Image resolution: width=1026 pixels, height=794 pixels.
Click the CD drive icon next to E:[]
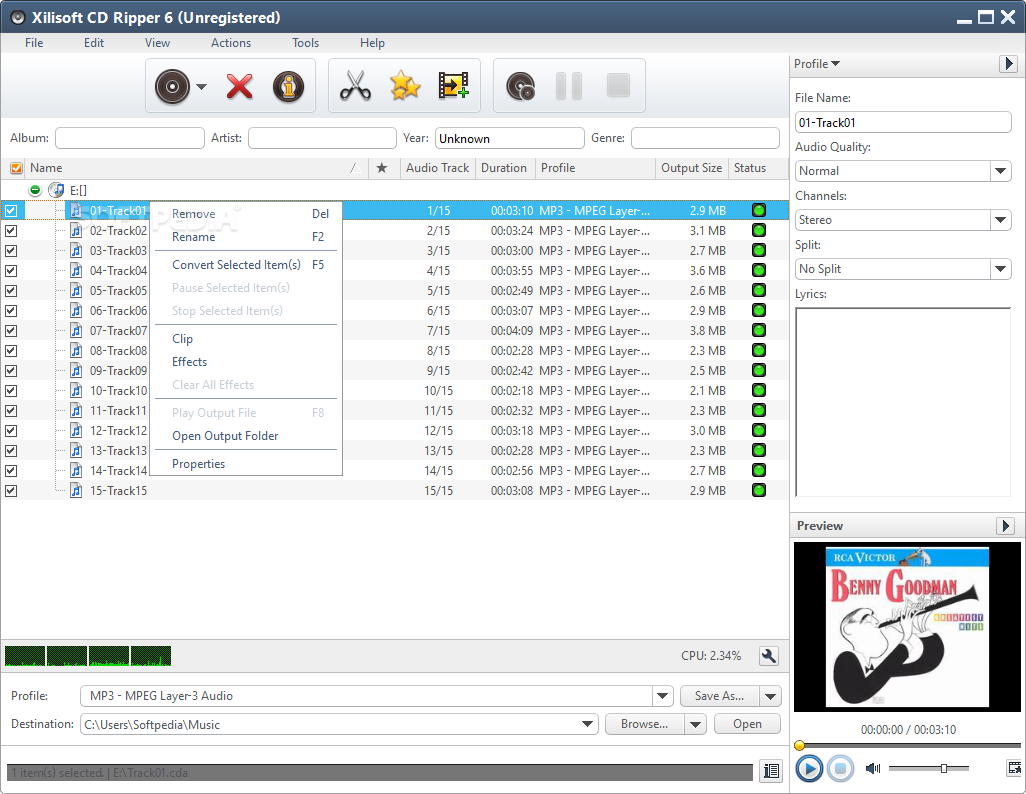(x=56, y=190)
